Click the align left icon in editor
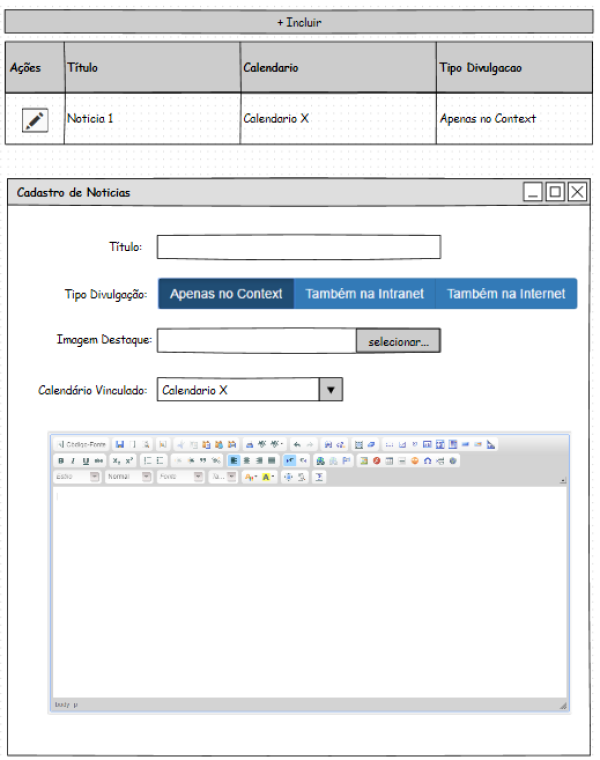 click(234, 461)
